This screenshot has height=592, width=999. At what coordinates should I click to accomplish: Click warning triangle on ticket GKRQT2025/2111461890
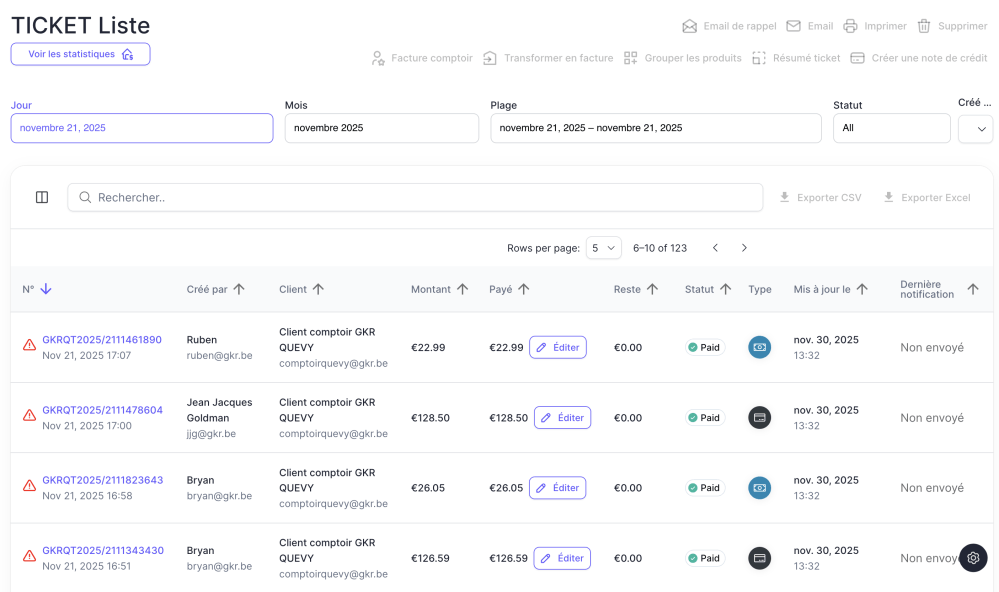click(x=29, y=345)
